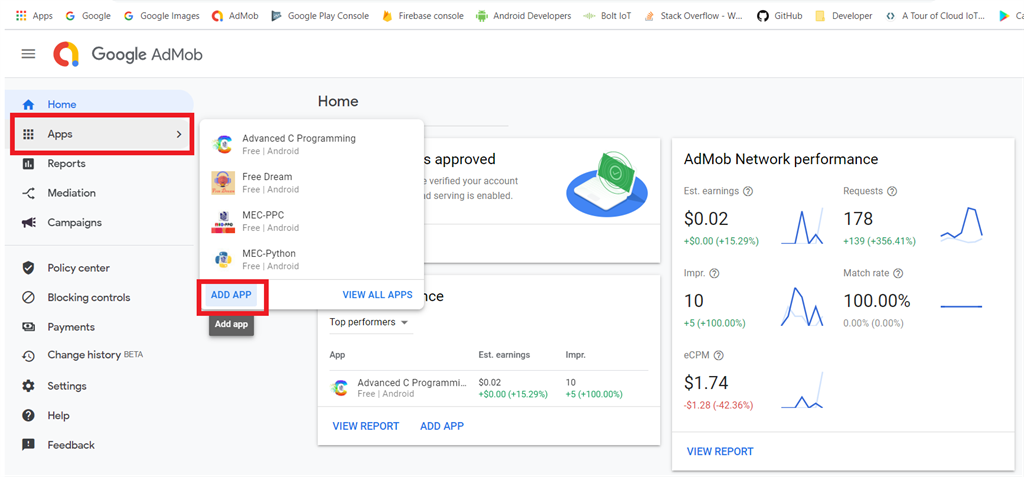Viewport: 1024px width, 477px height.
Task: Select MEC-PPC in apps popup
Action: coord(312,222)
